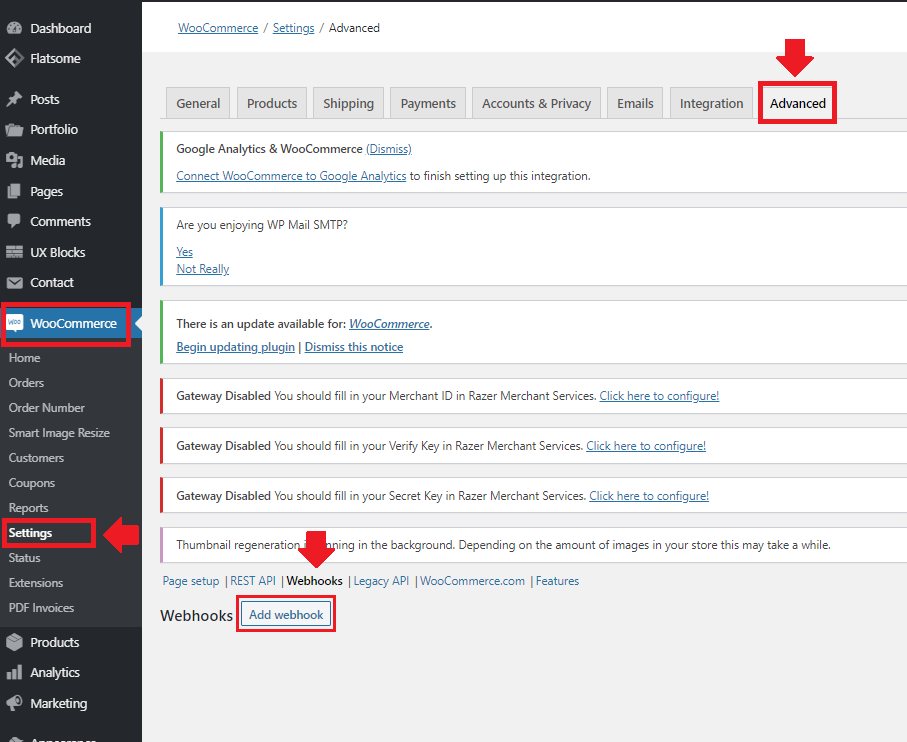Screen dimensions: 907x742
Task: Click the Dashboard gauge icon
Action: pos(14,28)
